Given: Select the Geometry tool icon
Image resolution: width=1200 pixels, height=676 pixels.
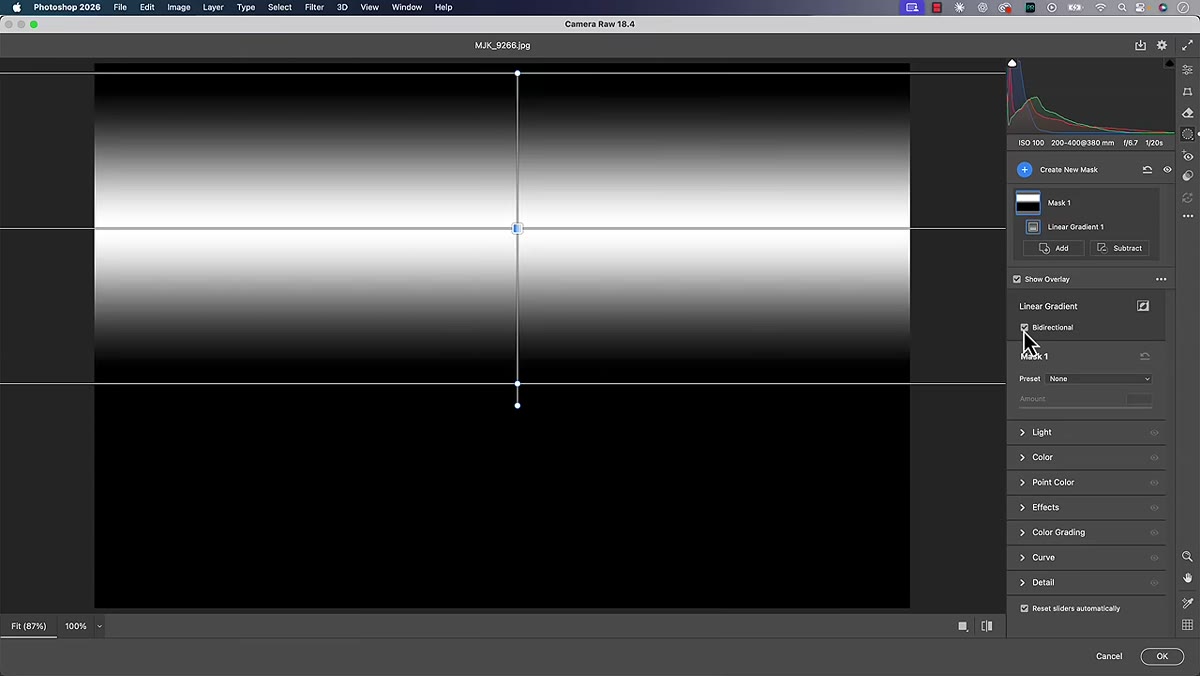Looking at the screenshot, I should point(1187,92).
